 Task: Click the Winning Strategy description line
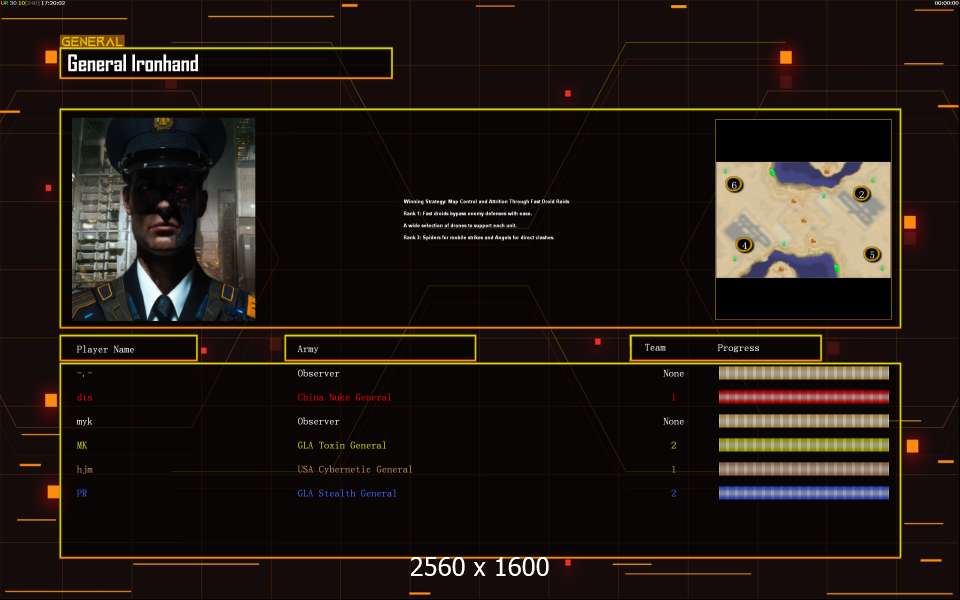pyautogui.click(x=486, y=201)
